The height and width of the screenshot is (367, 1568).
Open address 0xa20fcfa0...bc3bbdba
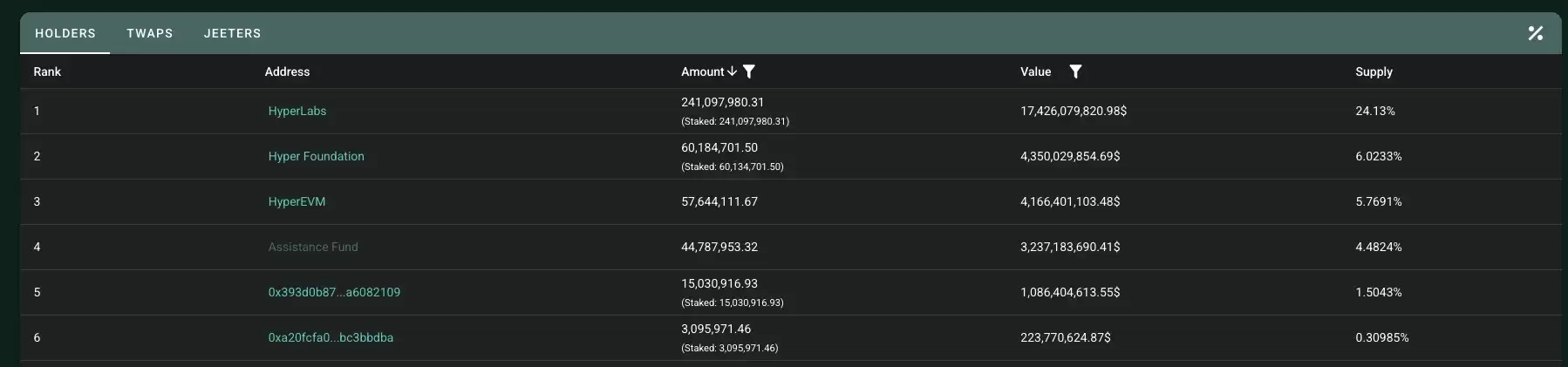[x=331, y=337]
